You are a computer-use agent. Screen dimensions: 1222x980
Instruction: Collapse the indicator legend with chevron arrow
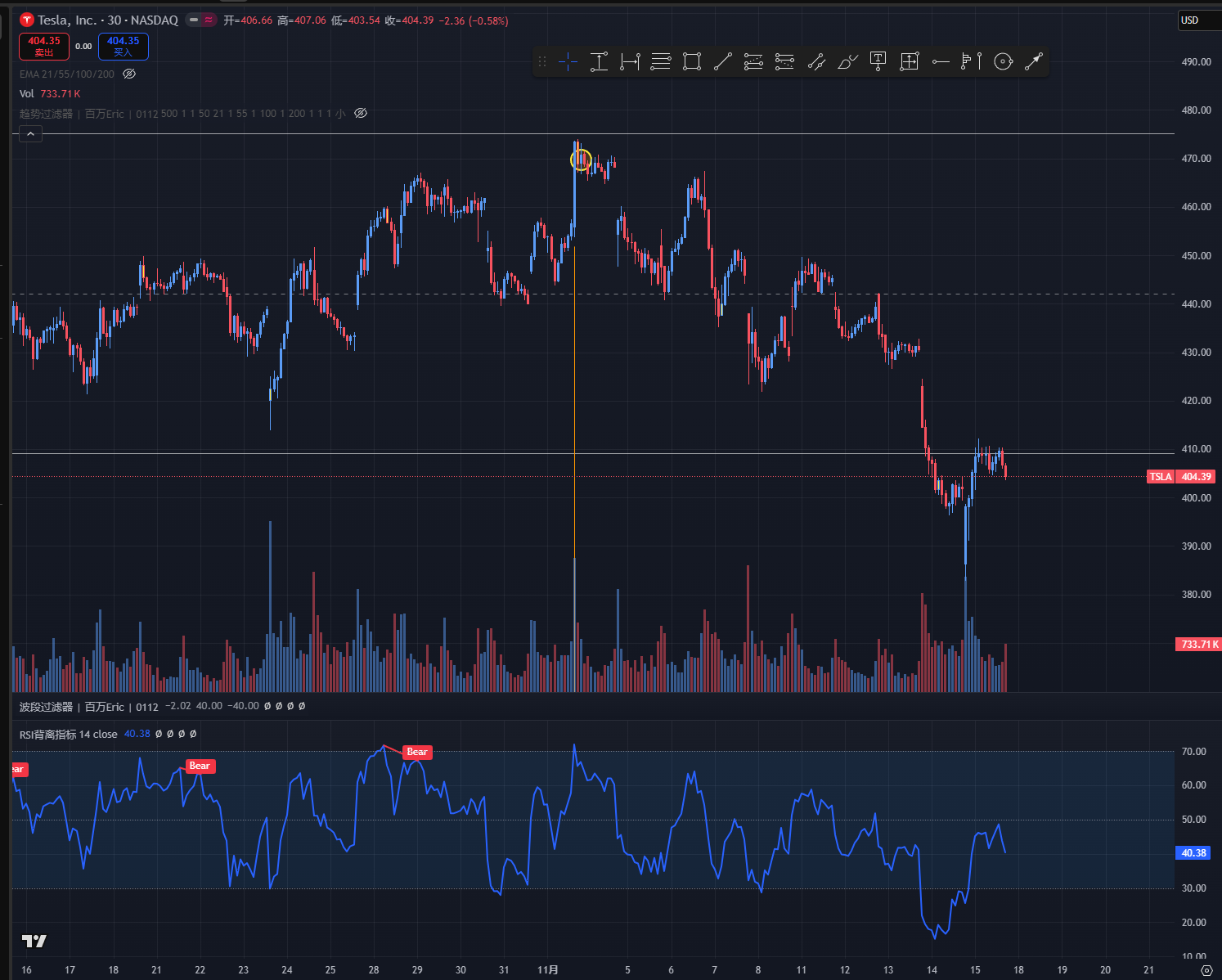30,133
